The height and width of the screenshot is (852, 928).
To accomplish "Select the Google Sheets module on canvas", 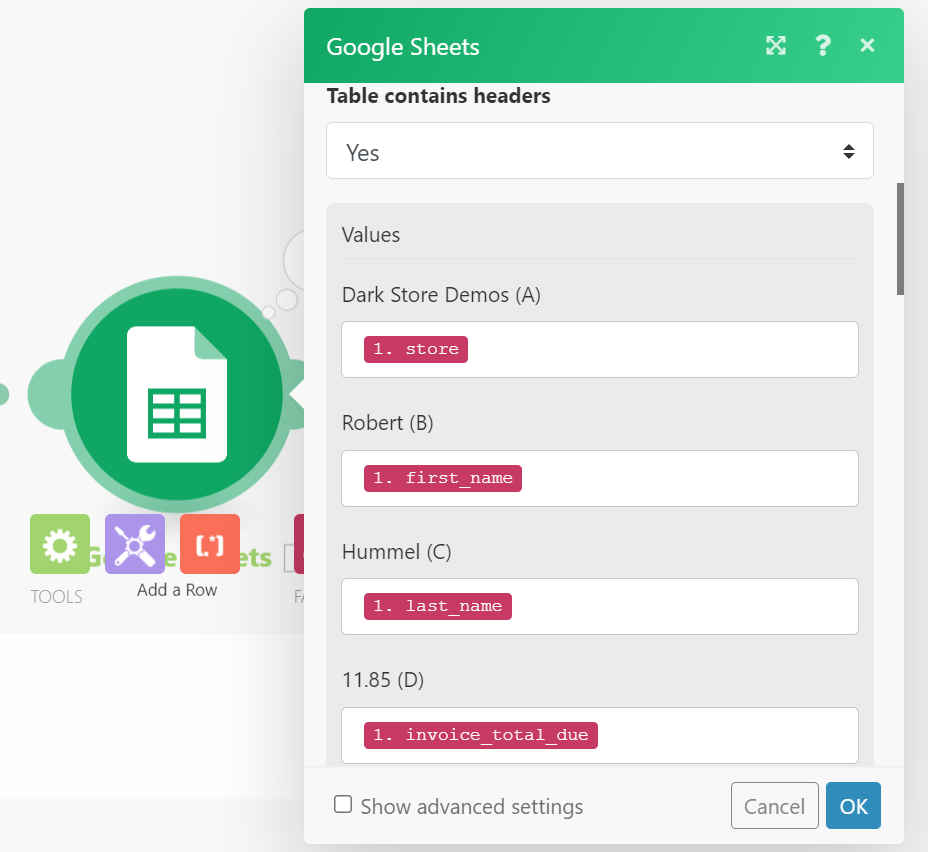I will point(176,394).
